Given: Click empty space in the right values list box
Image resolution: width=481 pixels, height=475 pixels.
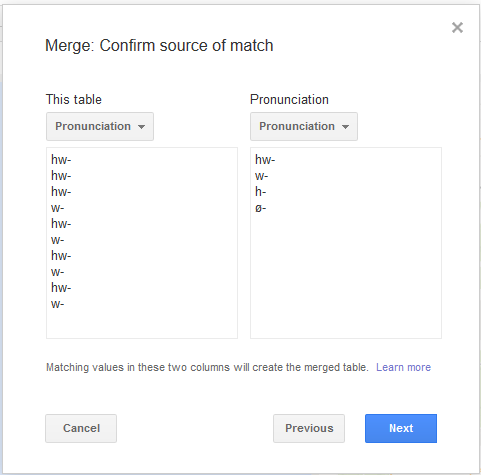Looking at the screenshot, I should [x=346, y=273].
